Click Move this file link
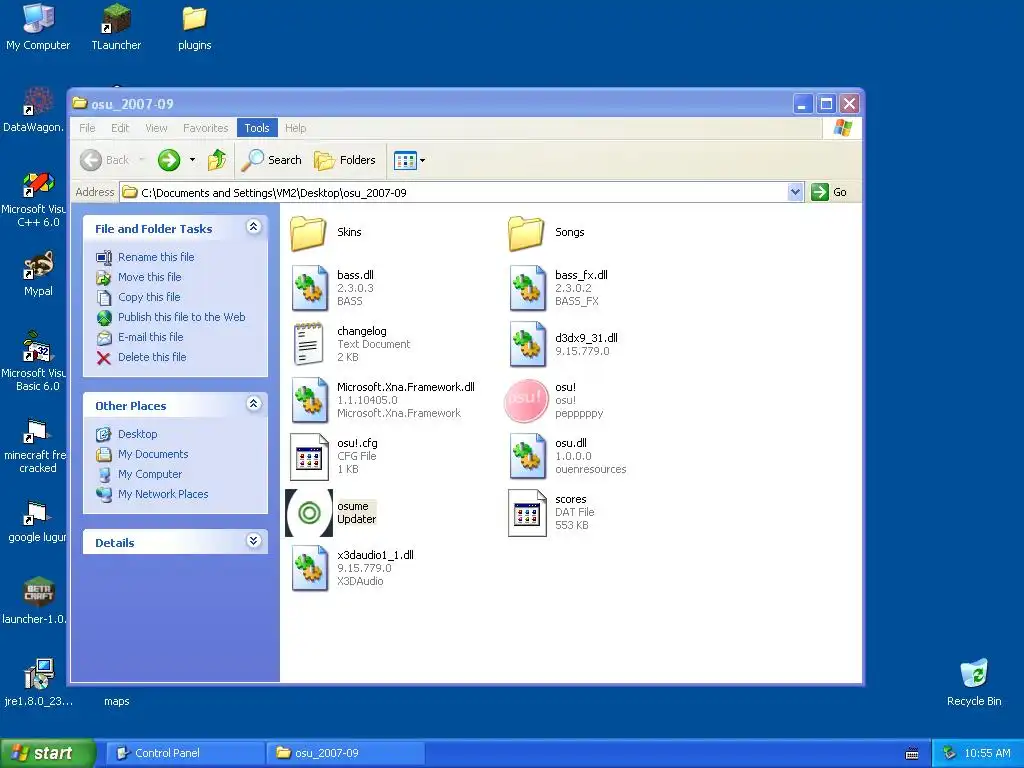The width and height of the screenshot is (1024, 768). (150, 277)
